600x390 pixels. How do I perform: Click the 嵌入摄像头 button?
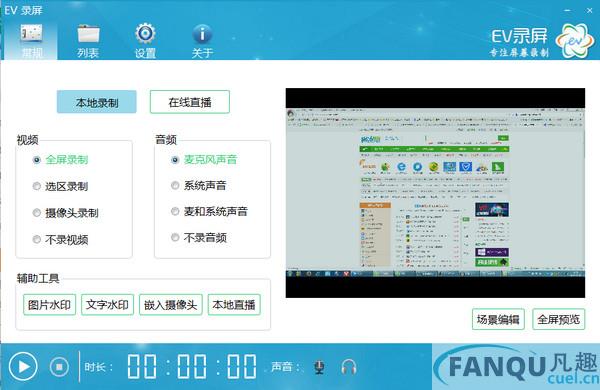point(171,305)
